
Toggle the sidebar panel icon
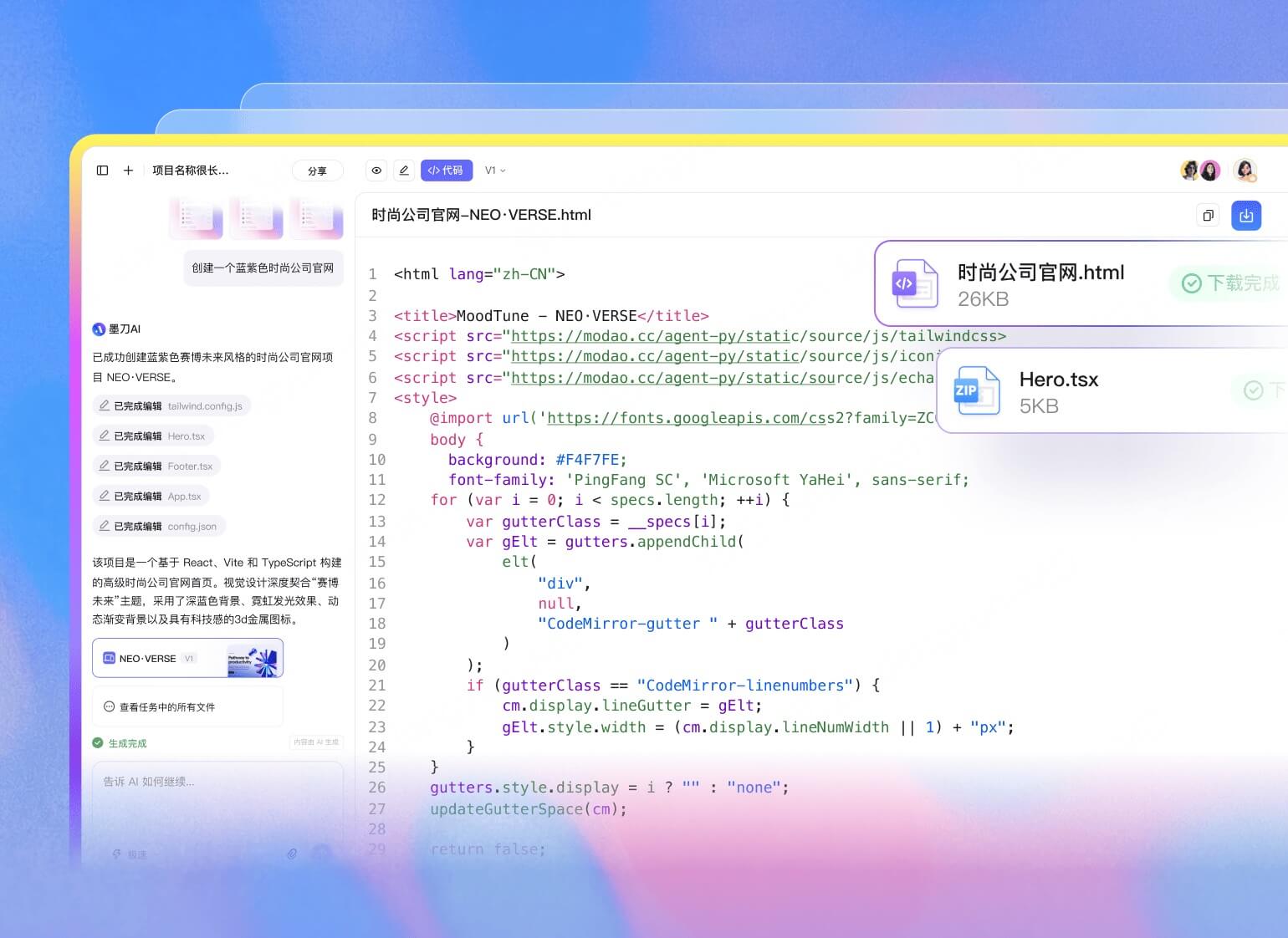tap(103, 171)
